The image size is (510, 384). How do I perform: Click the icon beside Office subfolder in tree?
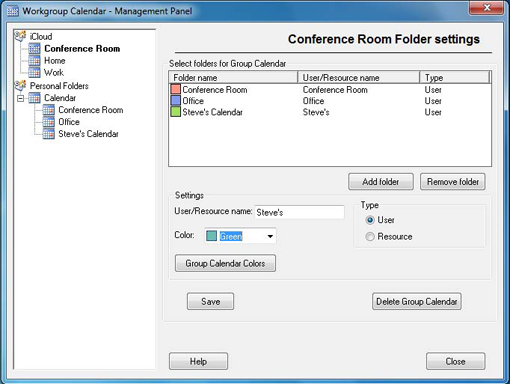coord(48,122)
